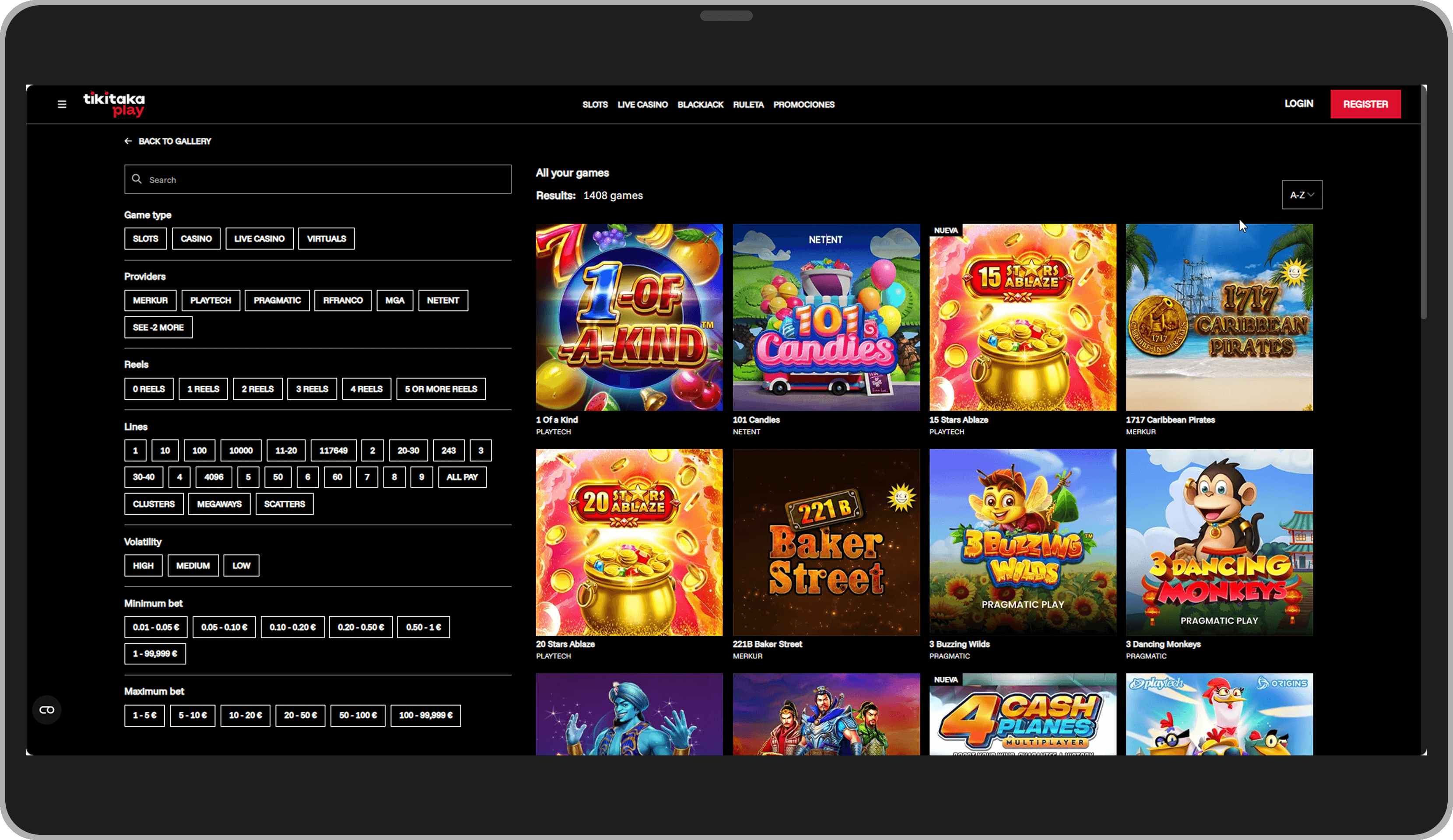The width and height of the screenshot is (1453, 840).
Task: Launch the 101 Candies game tile
Action: pyautogui.click(x=826, y=317)
